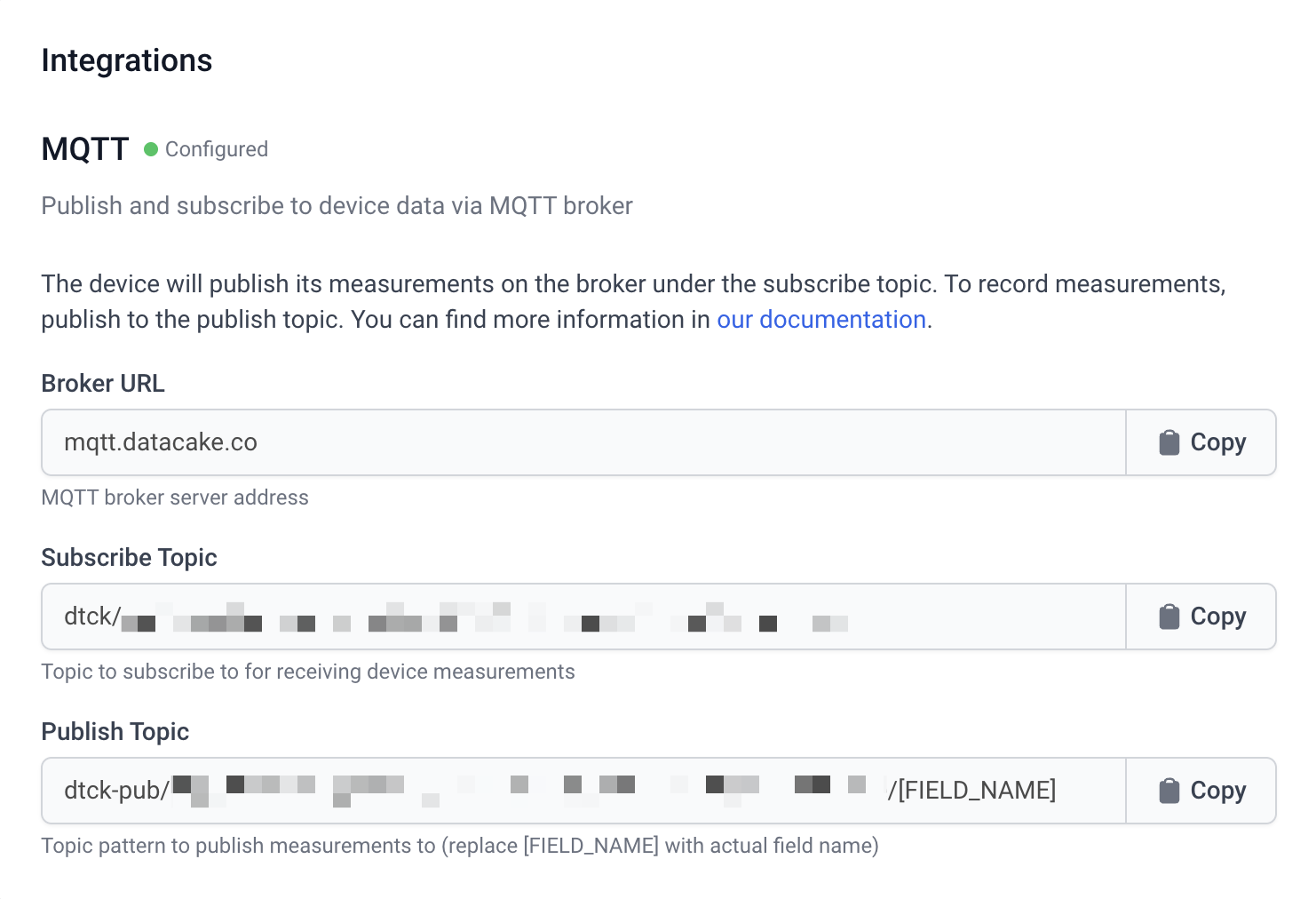This screenshot has height=899, width=1316.
Task: Click the "MQTT broker server address" hint
Action: (x=175, y=497)
